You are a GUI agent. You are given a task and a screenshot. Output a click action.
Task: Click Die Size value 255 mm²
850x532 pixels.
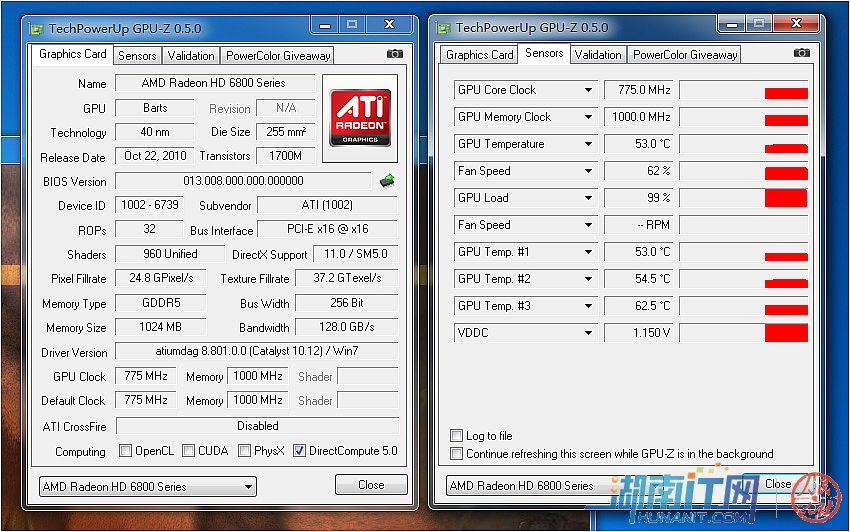point(286,132)
